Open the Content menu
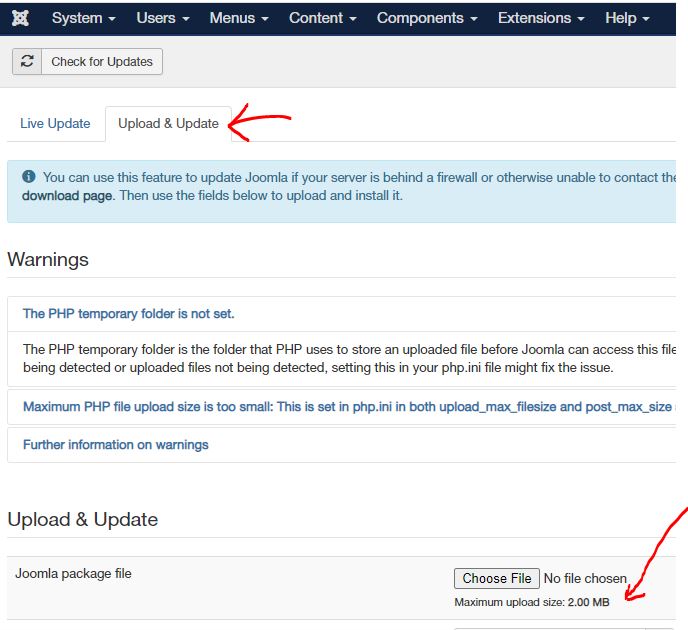Image resolution: width=688 pixels, height=630 pixels. [x=322, y=18]
